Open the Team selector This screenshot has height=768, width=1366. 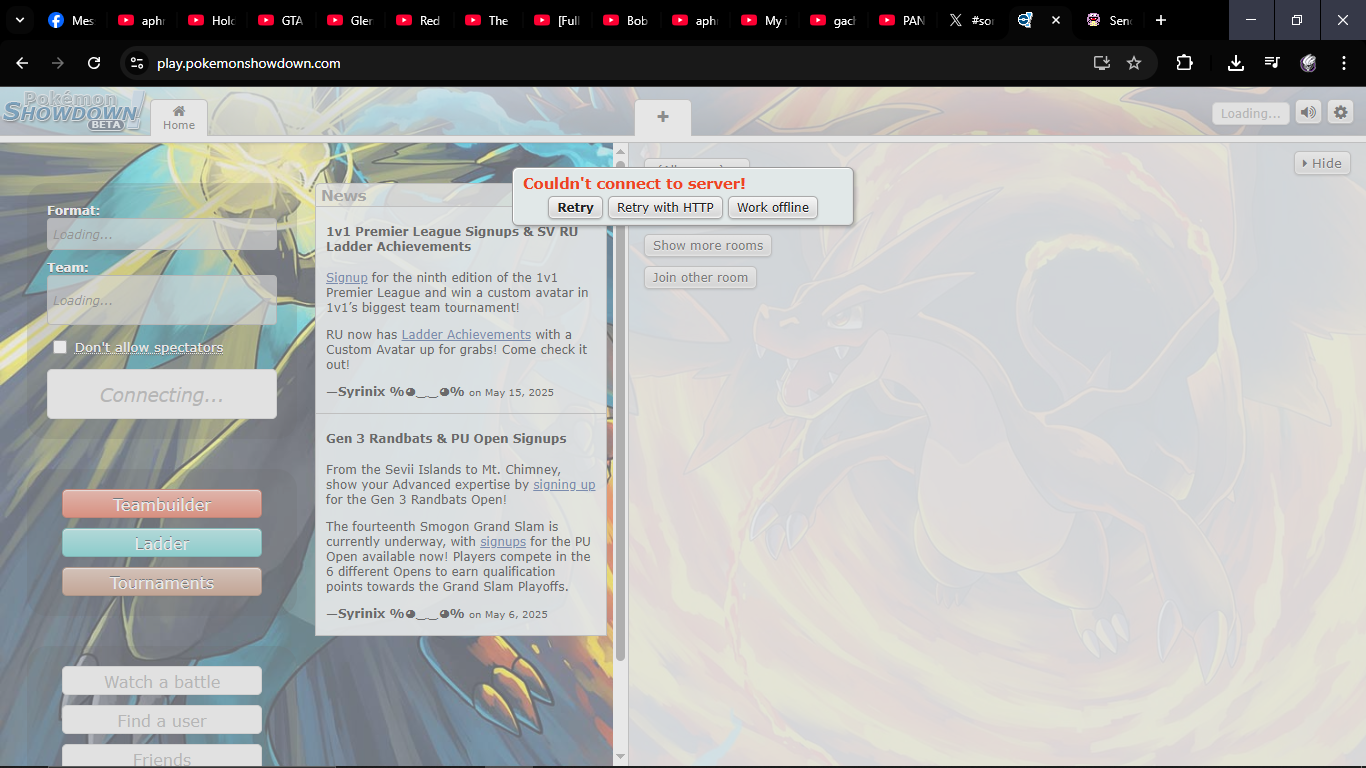click(x=162, y=300)
